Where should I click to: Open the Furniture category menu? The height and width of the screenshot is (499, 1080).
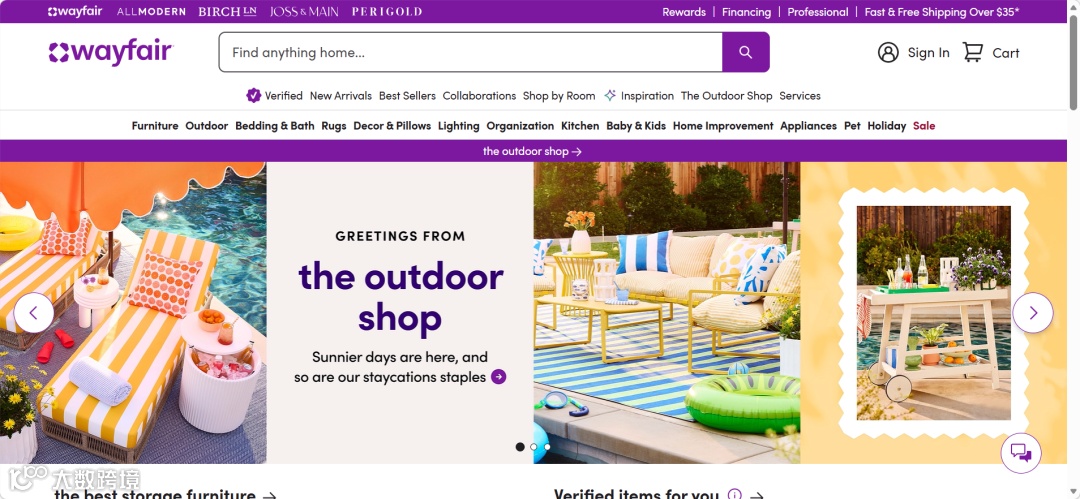pyautogui.click(x=155, y=125)
